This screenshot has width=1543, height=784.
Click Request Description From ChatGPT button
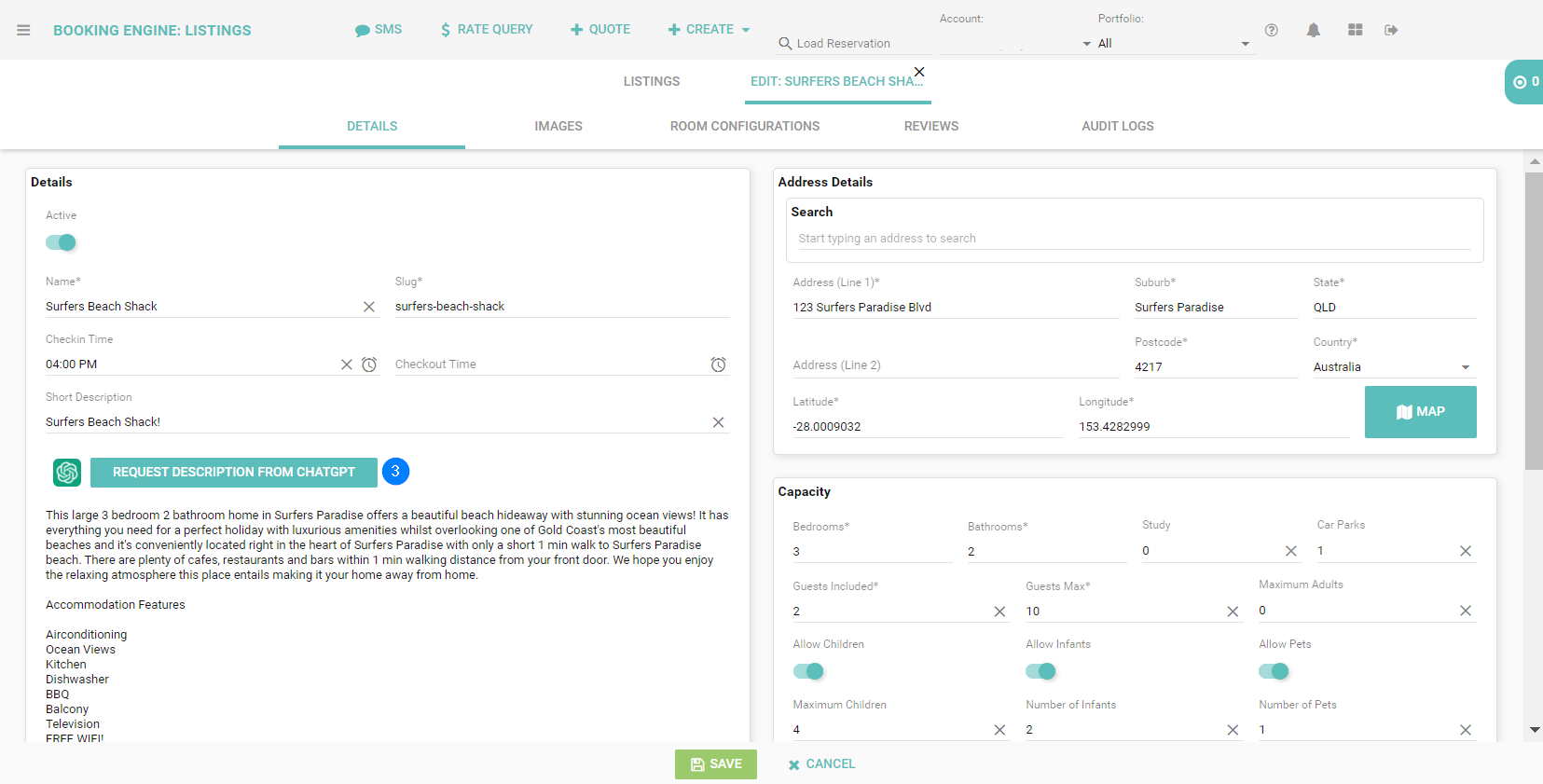pos(233,473)
